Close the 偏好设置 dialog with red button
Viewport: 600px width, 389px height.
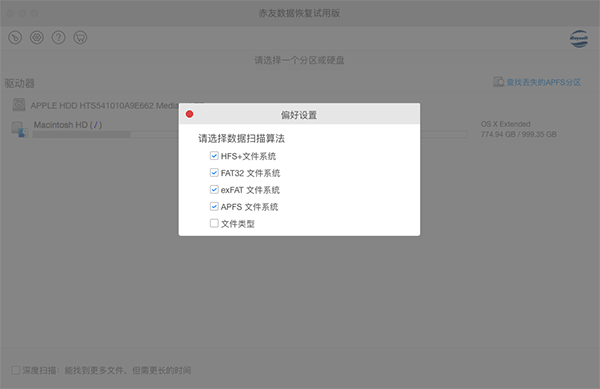(189, 114)
